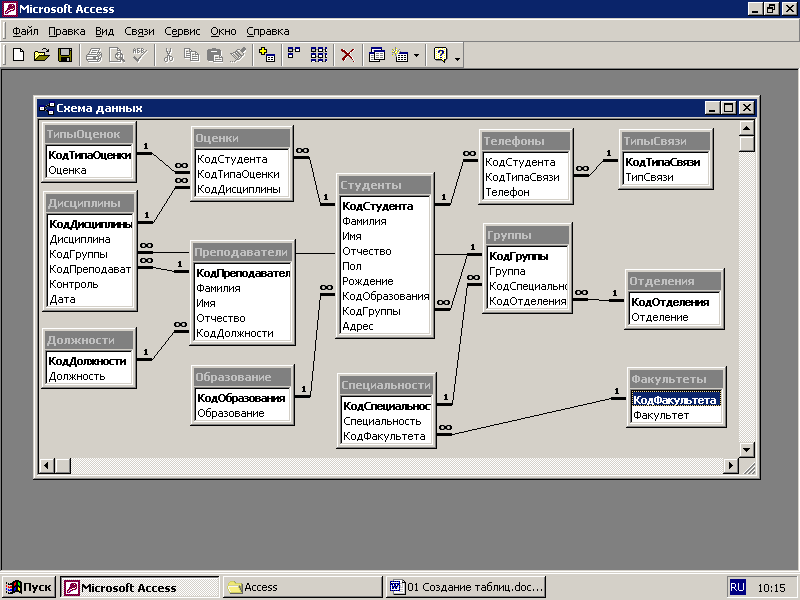800x600 pixels.
Task: Click the Print icon in the toolbar
Action: (93, 55)
